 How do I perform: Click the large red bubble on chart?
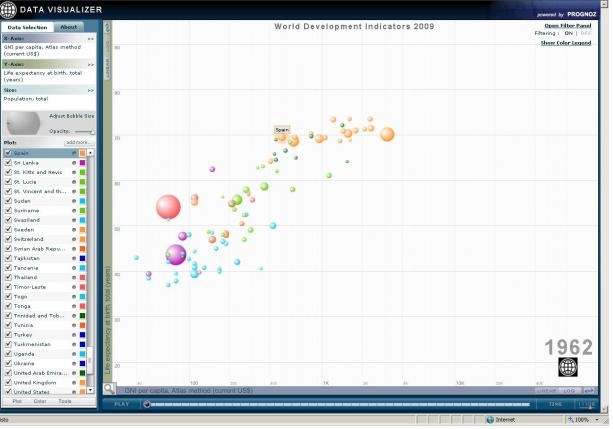168,207
